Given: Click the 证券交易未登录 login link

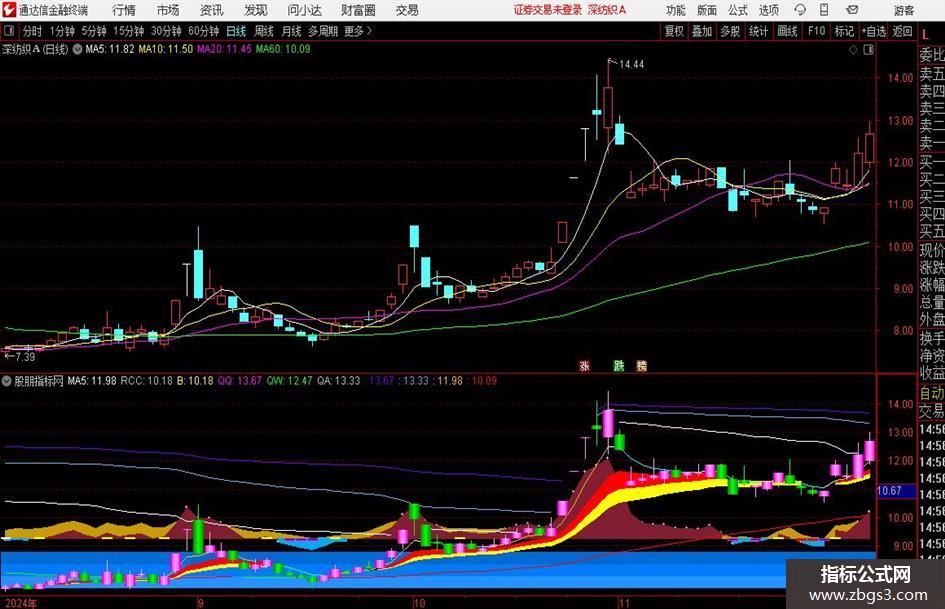Looking at the screenshot, I should [x=547, y=10].
